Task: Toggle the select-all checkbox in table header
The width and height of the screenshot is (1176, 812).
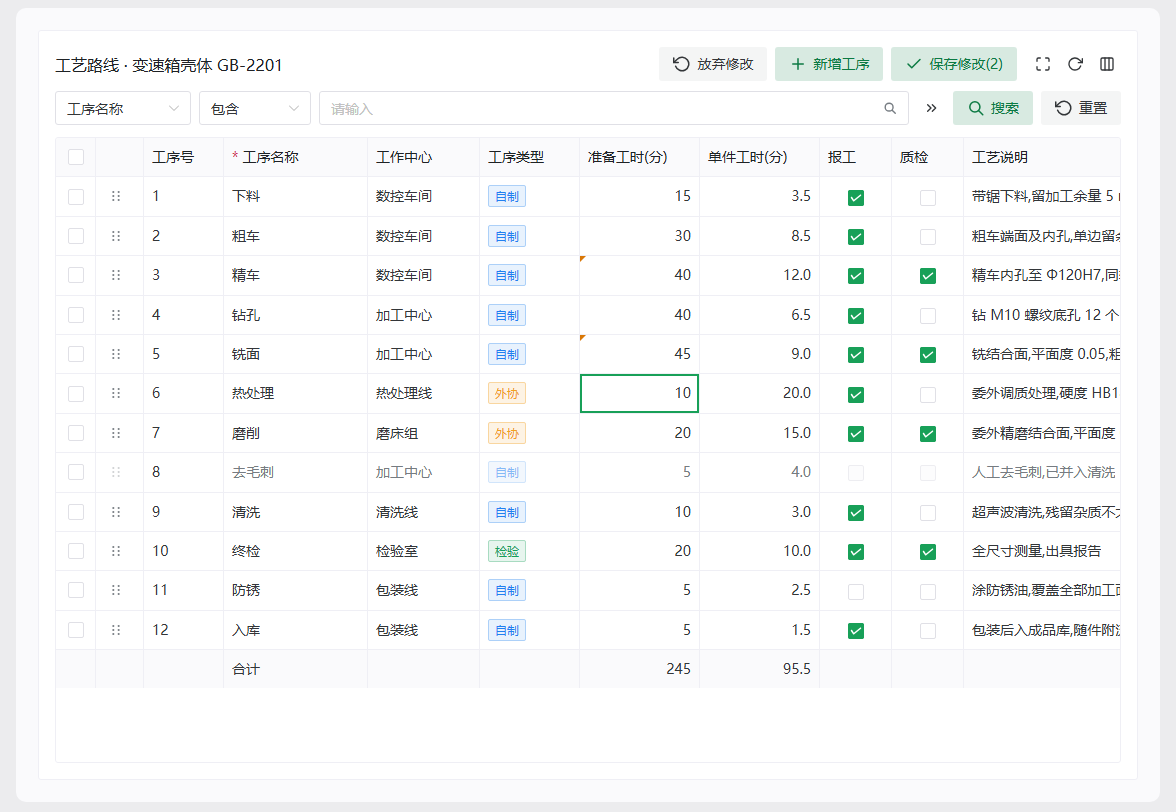Action: pos(76,157)
